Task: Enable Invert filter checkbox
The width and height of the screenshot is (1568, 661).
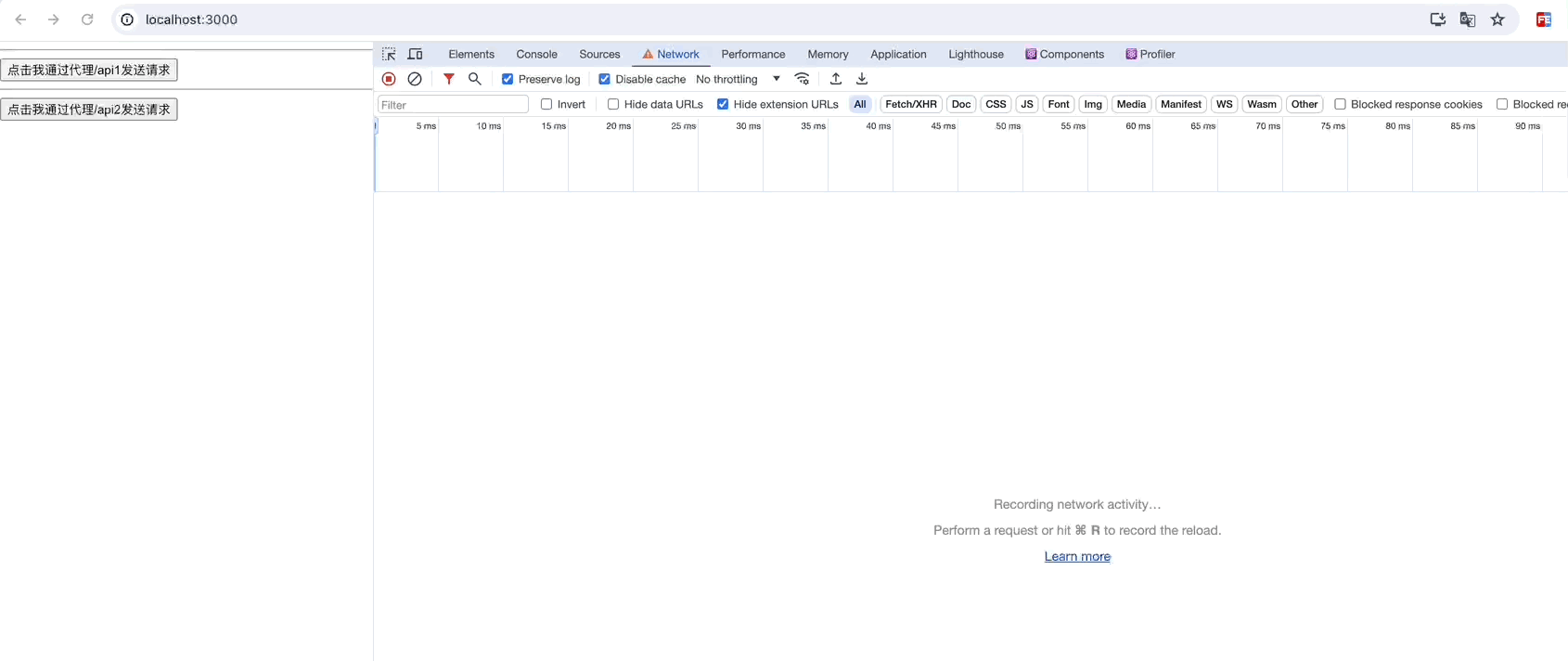Action: pos(546,104)
